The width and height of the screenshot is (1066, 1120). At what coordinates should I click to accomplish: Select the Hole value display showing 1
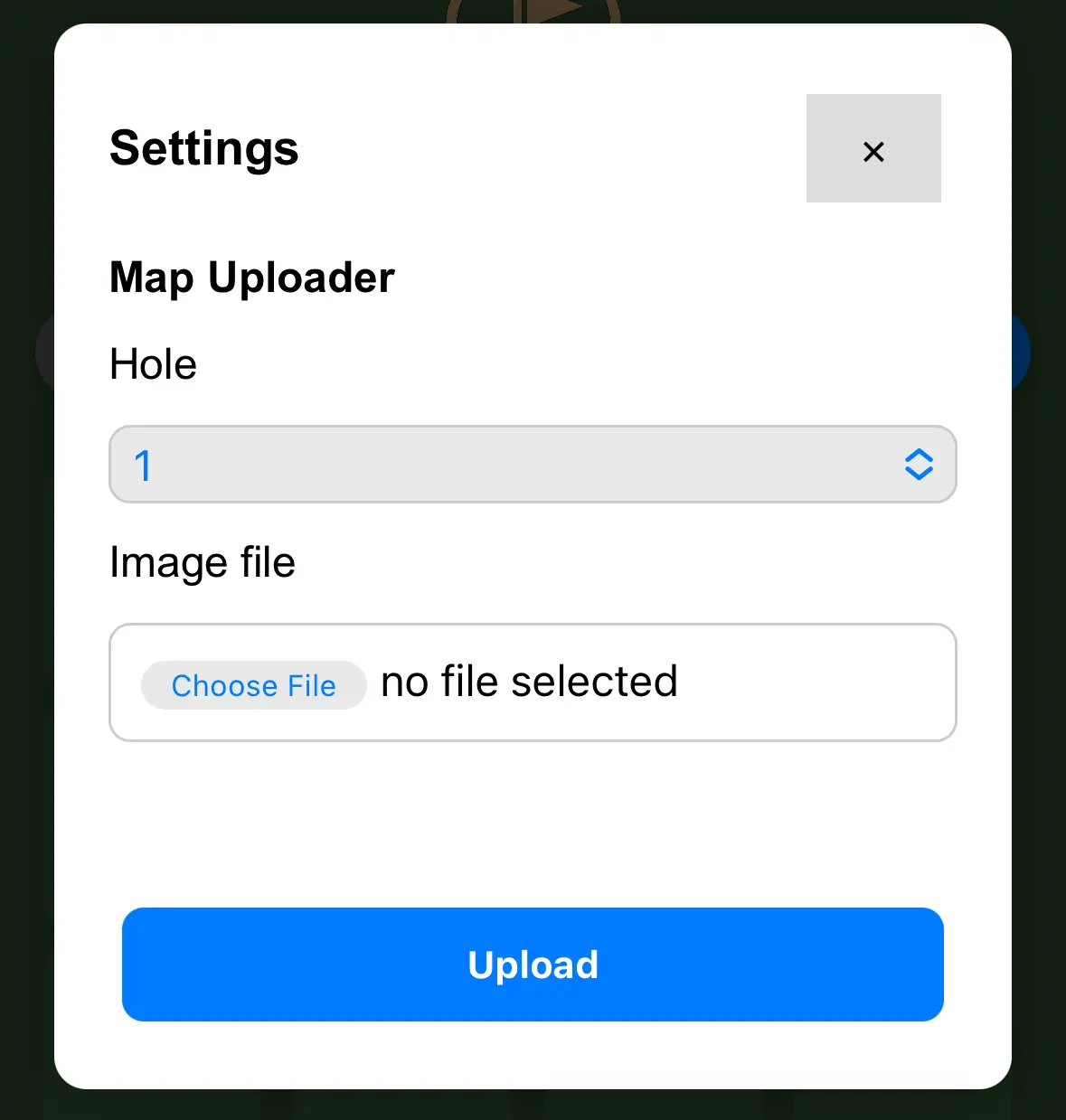pos(145,465)
